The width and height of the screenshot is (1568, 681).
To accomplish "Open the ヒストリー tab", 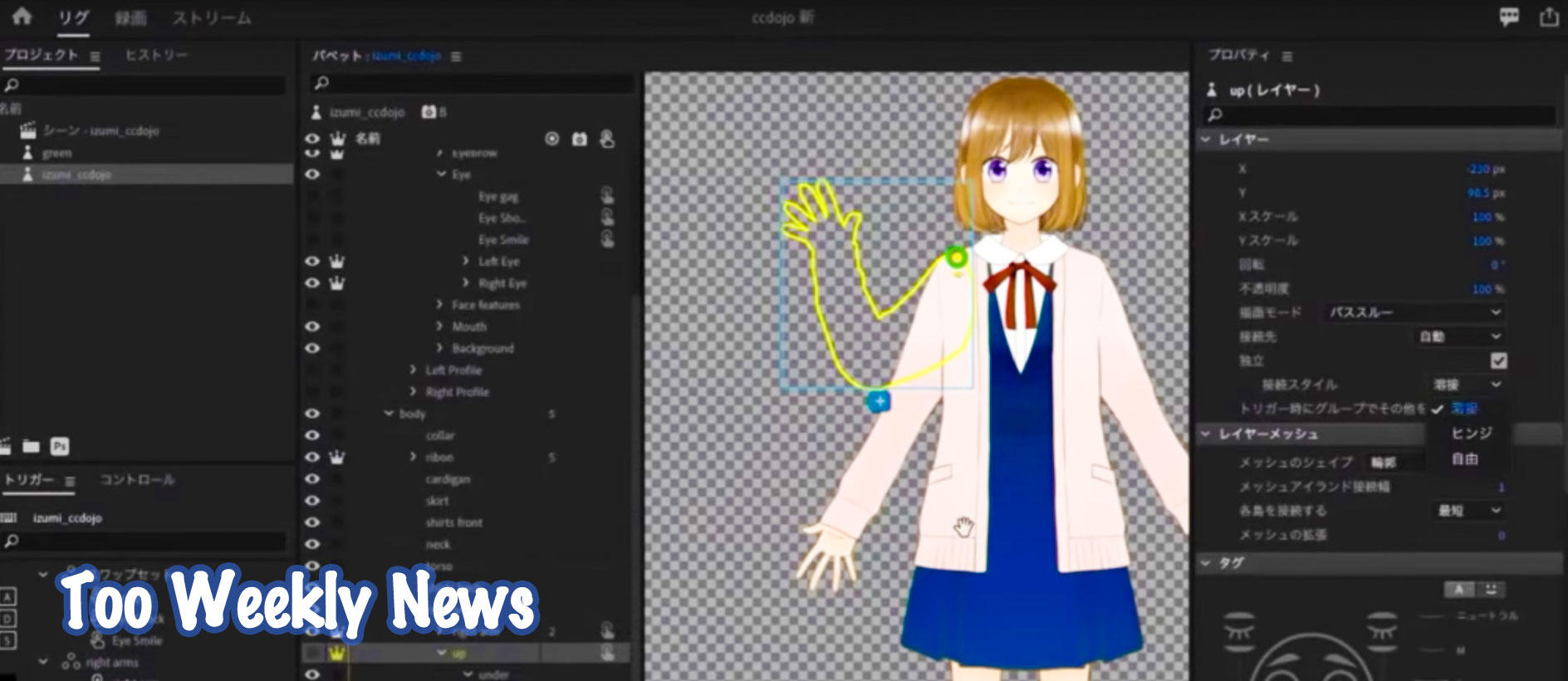I will point(156,56).
